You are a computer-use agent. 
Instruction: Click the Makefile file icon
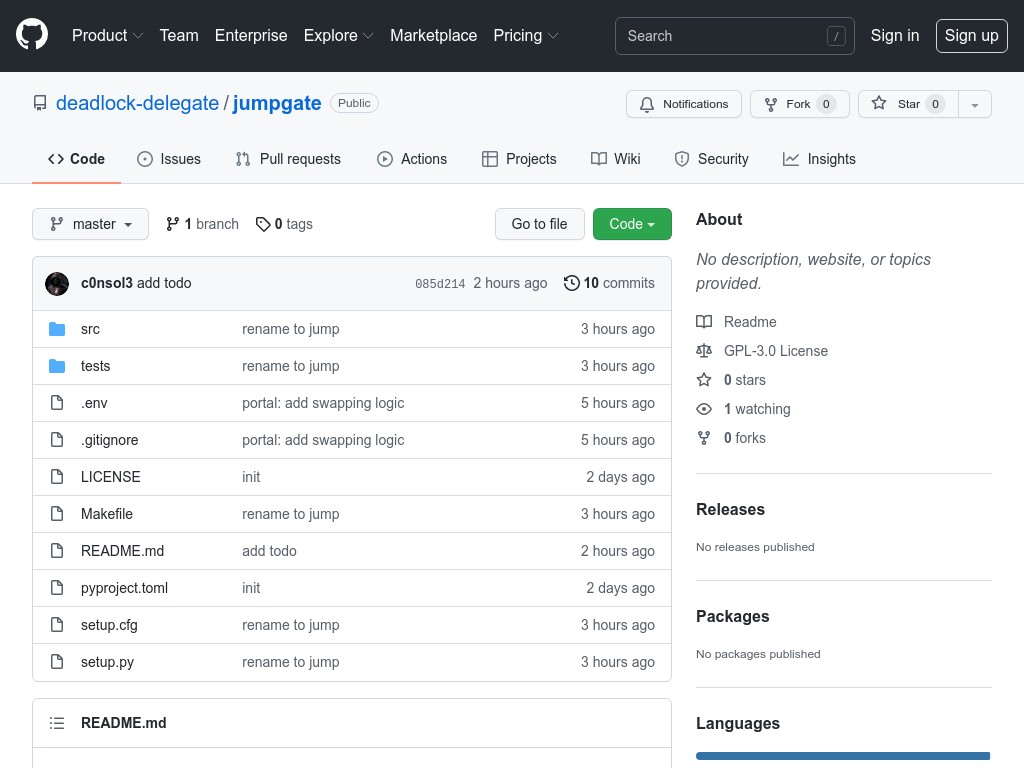pos(57,514)
